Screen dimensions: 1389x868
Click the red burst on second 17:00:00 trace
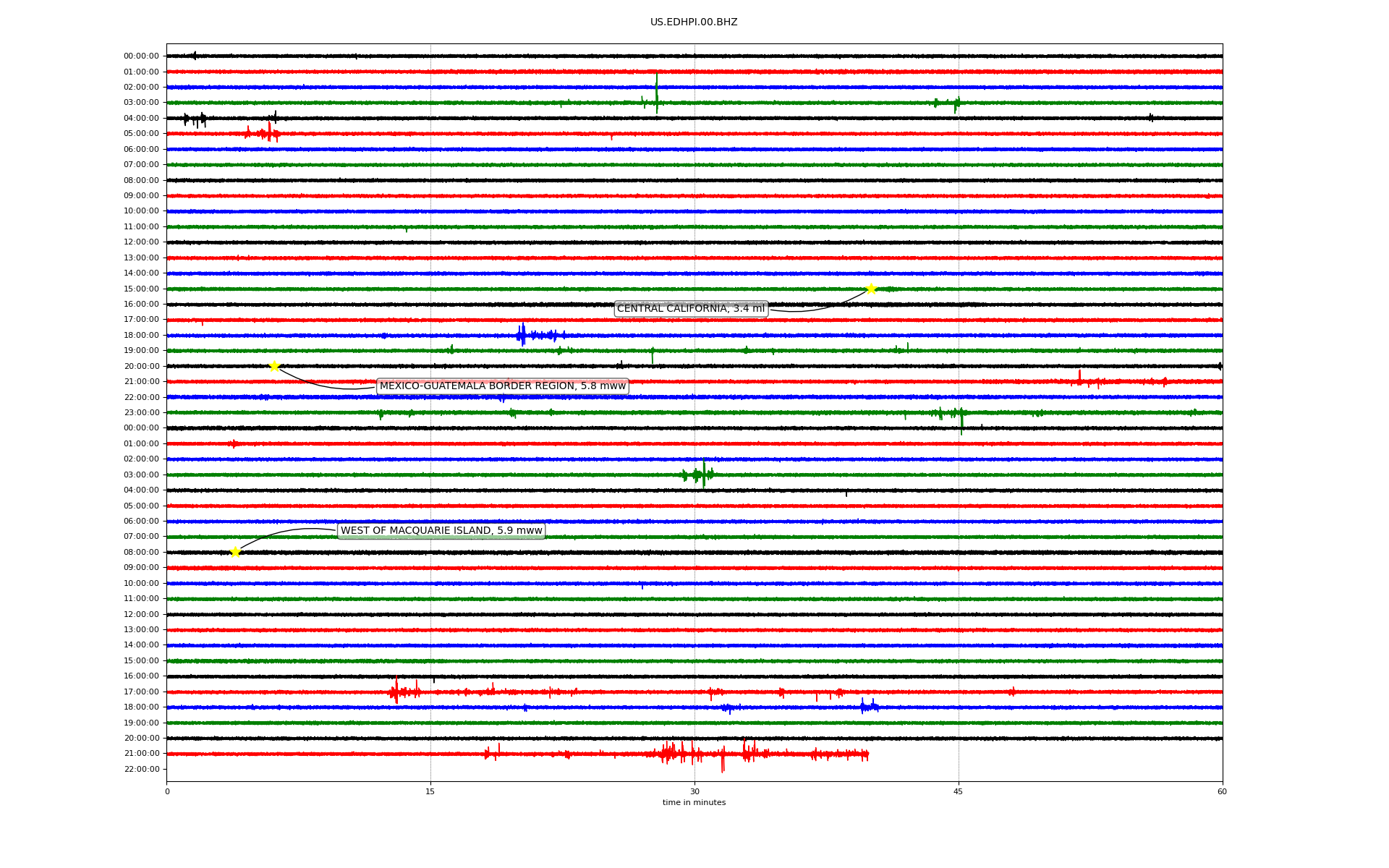[x=396, y=692]
